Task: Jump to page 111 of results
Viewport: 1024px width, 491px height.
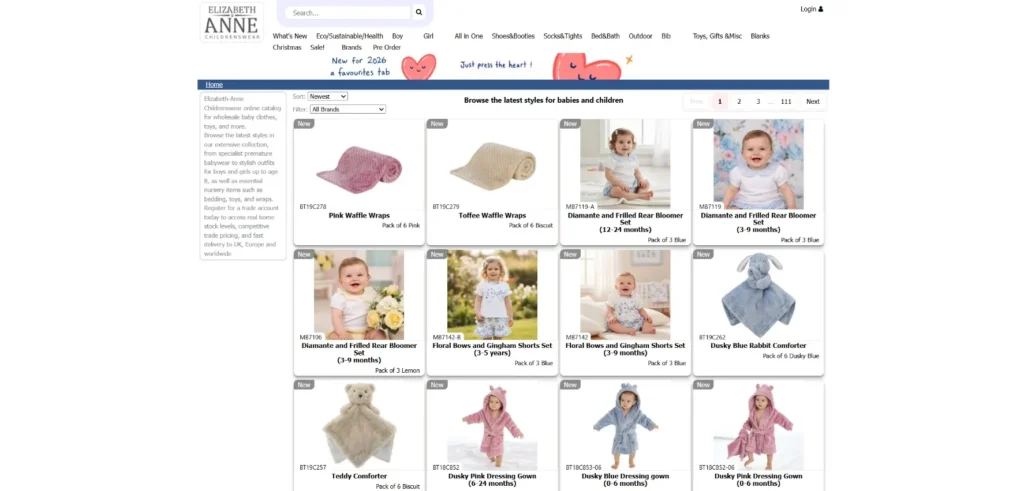Action: [x=786, y=101]
